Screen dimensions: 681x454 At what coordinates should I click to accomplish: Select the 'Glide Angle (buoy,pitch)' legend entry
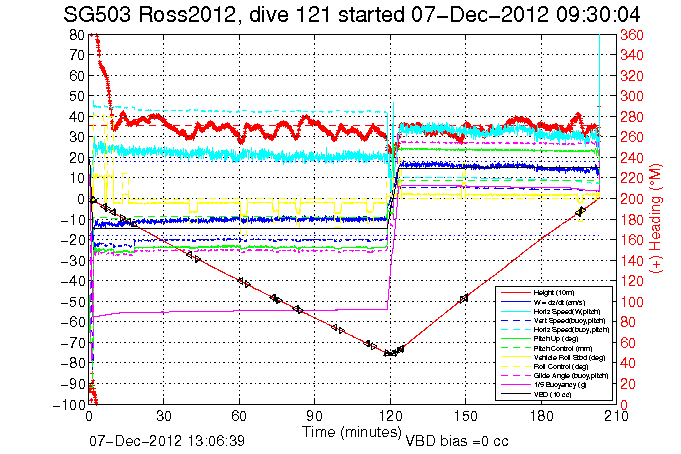click(571, 376)
